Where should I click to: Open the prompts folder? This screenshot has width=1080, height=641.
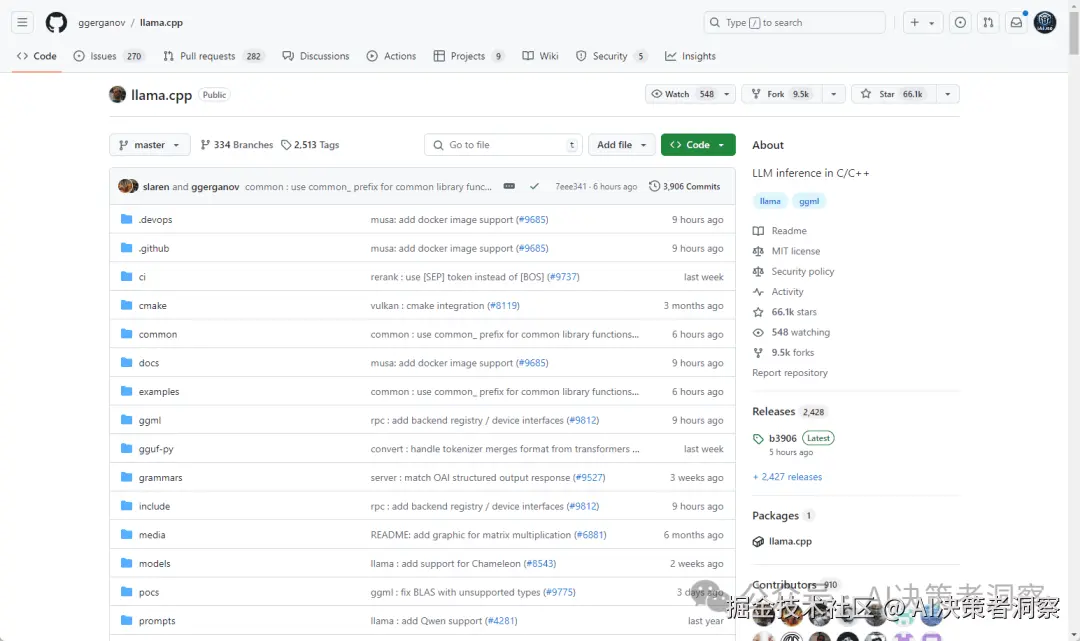pyautogui.click(x=157, y=621)
